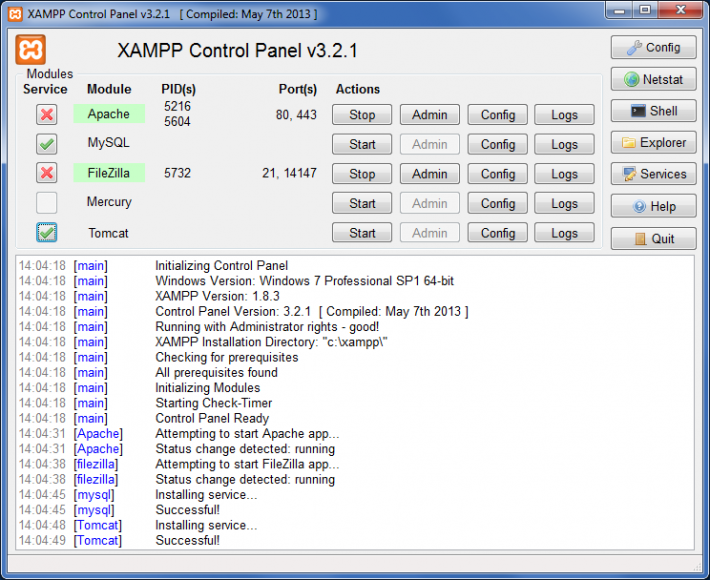
Task: View MySQL Logs
Action: (x=564, y=144)
